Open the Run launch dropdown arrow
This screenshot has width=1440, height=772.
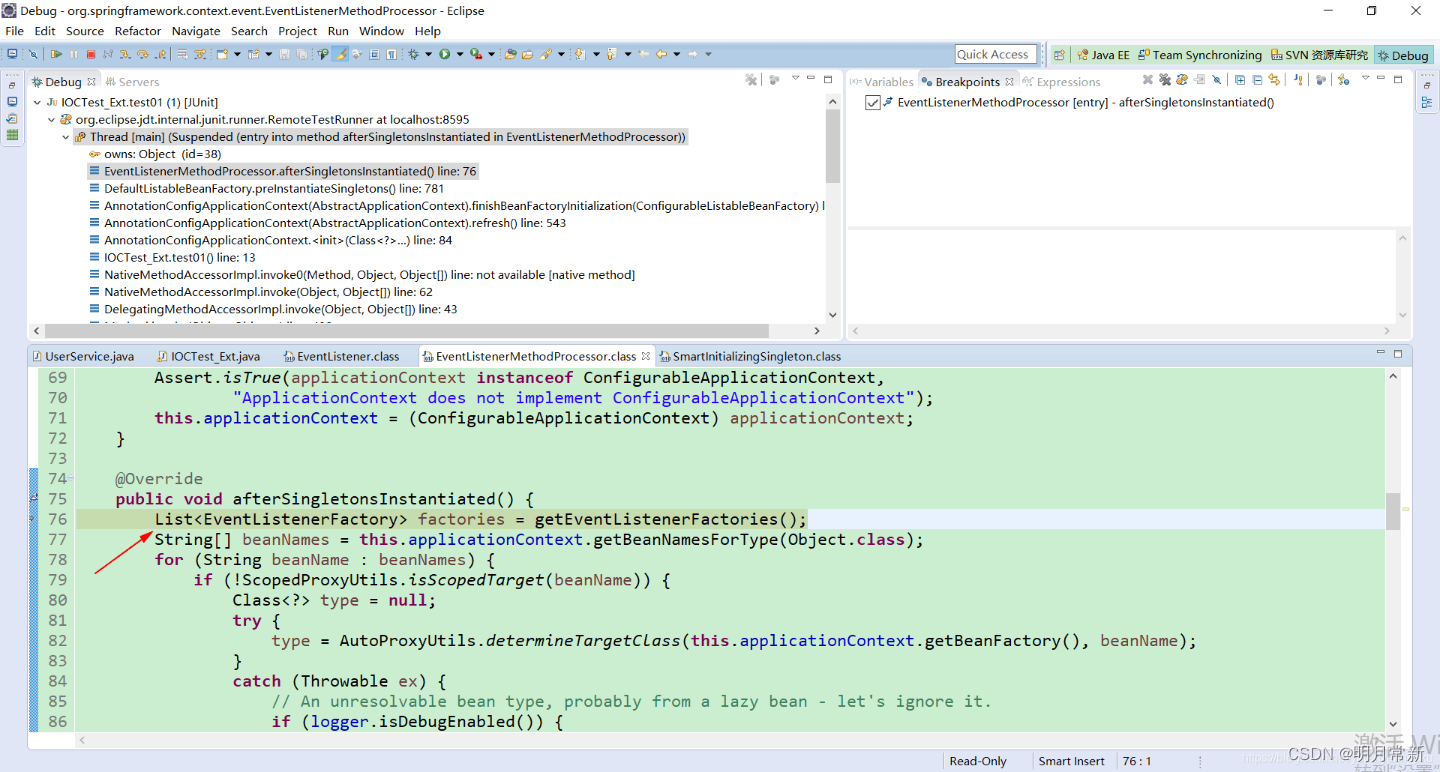(x=459, y=54)
